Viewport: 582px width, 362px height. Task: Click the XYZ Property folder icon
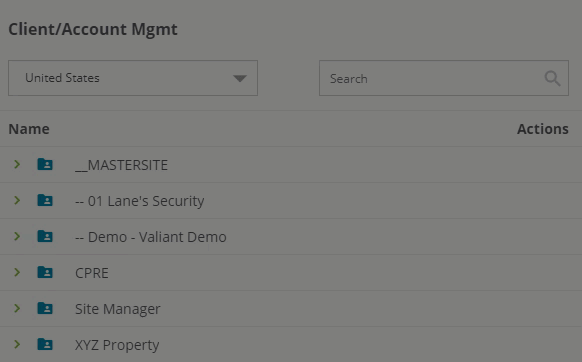[45, 345]
